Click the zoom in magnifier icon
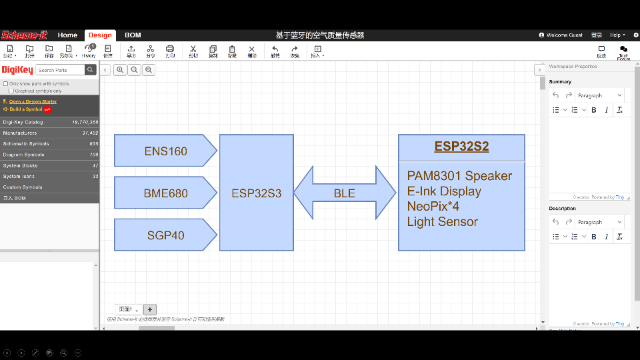This screenshot has width=640, height=360. 120,70
